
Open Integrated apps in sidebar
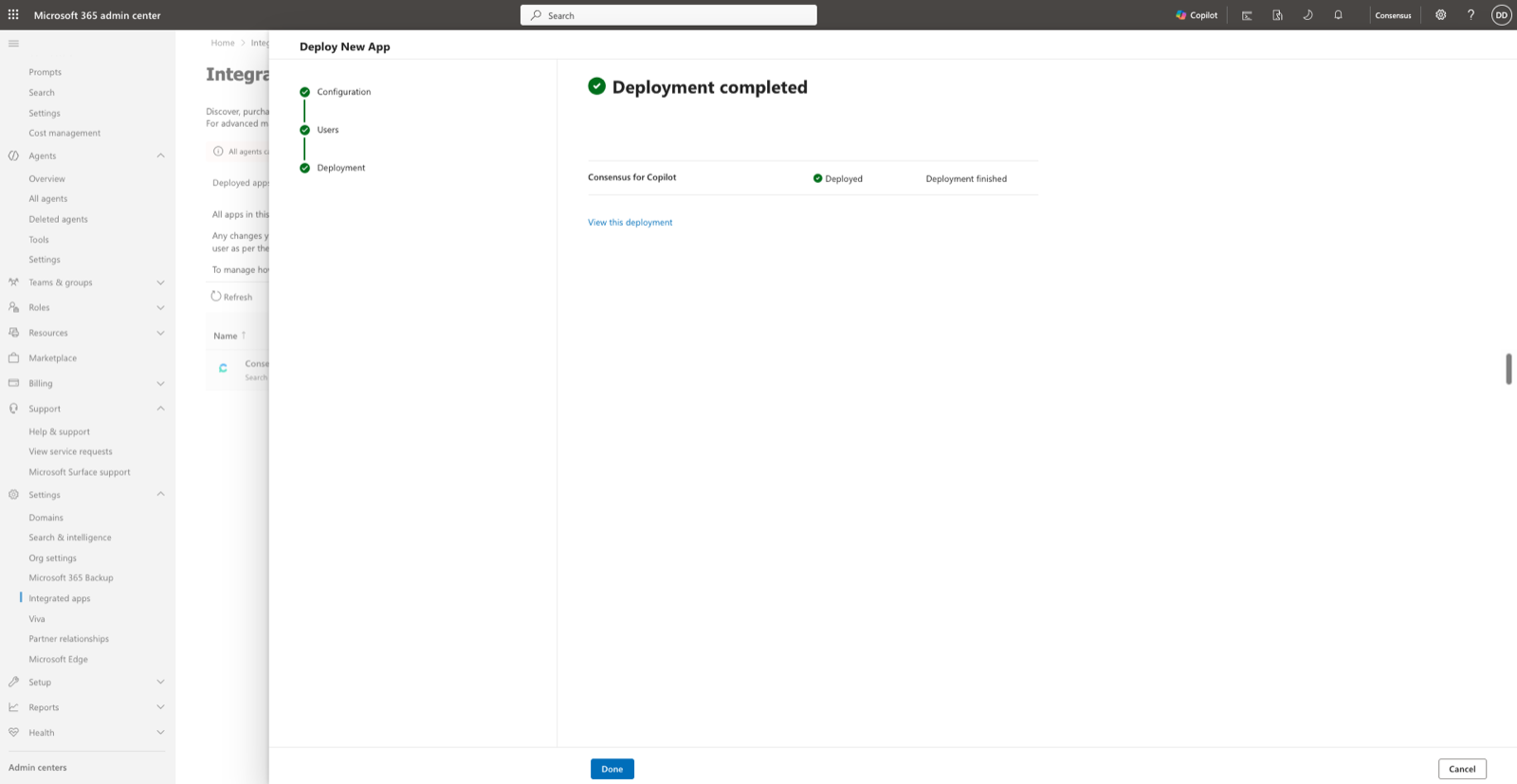[60, 599]
